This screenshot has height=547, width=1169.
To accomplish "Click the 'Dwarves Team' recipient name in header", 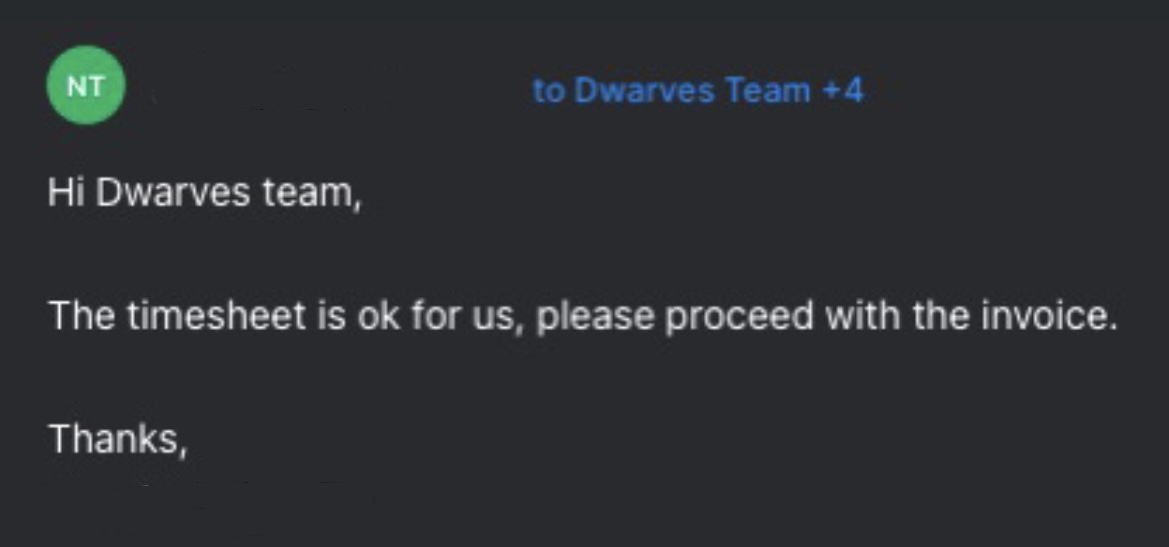I will (x=693, y=92).
